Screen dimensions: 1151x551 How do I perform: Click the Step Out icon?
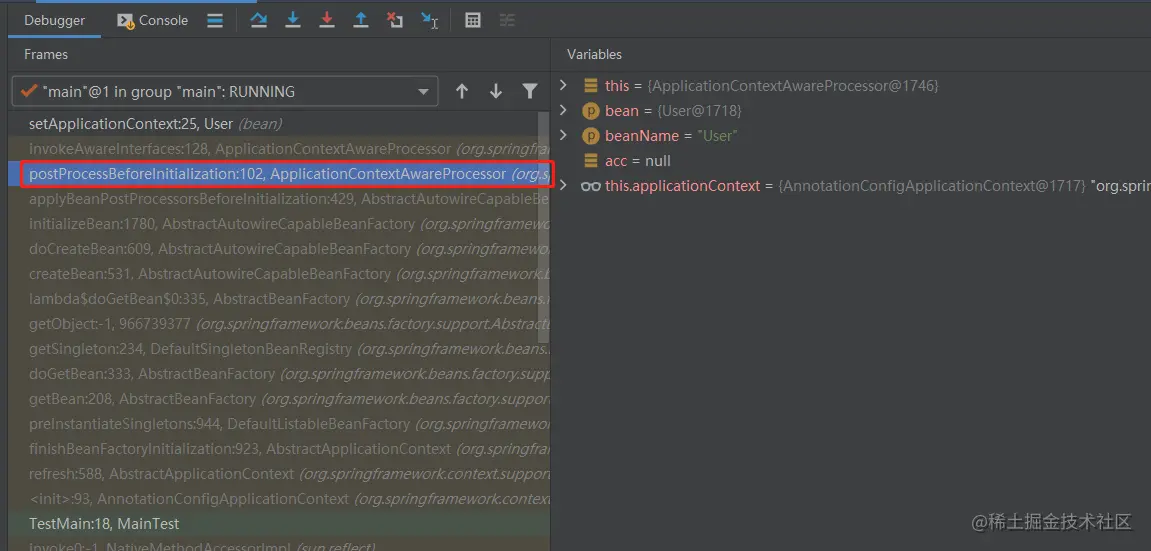coord(360,21)
